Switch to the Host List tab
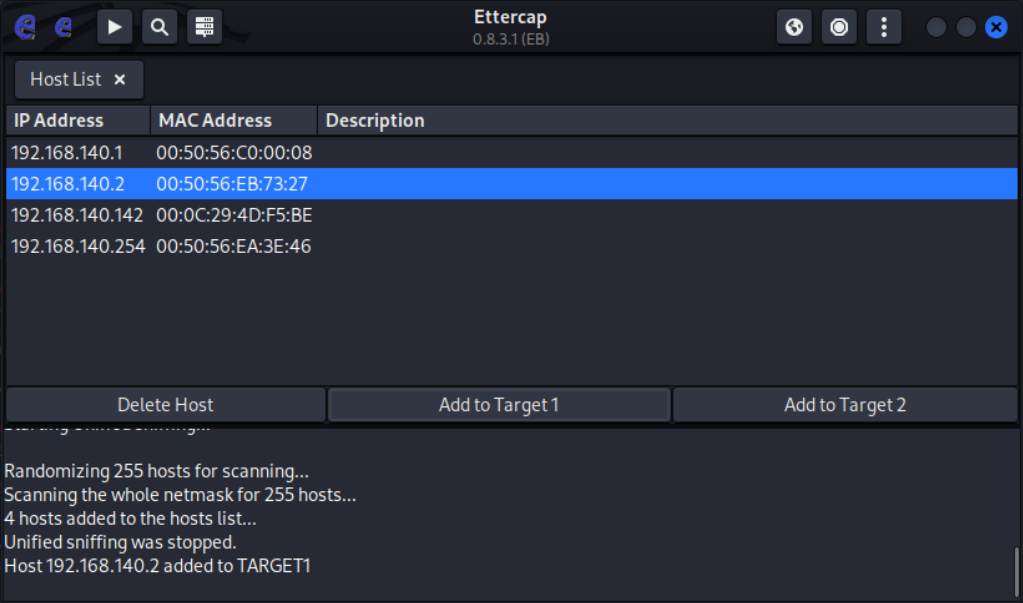The height and width of the screenshot is (603, 1023). point(66,80)
